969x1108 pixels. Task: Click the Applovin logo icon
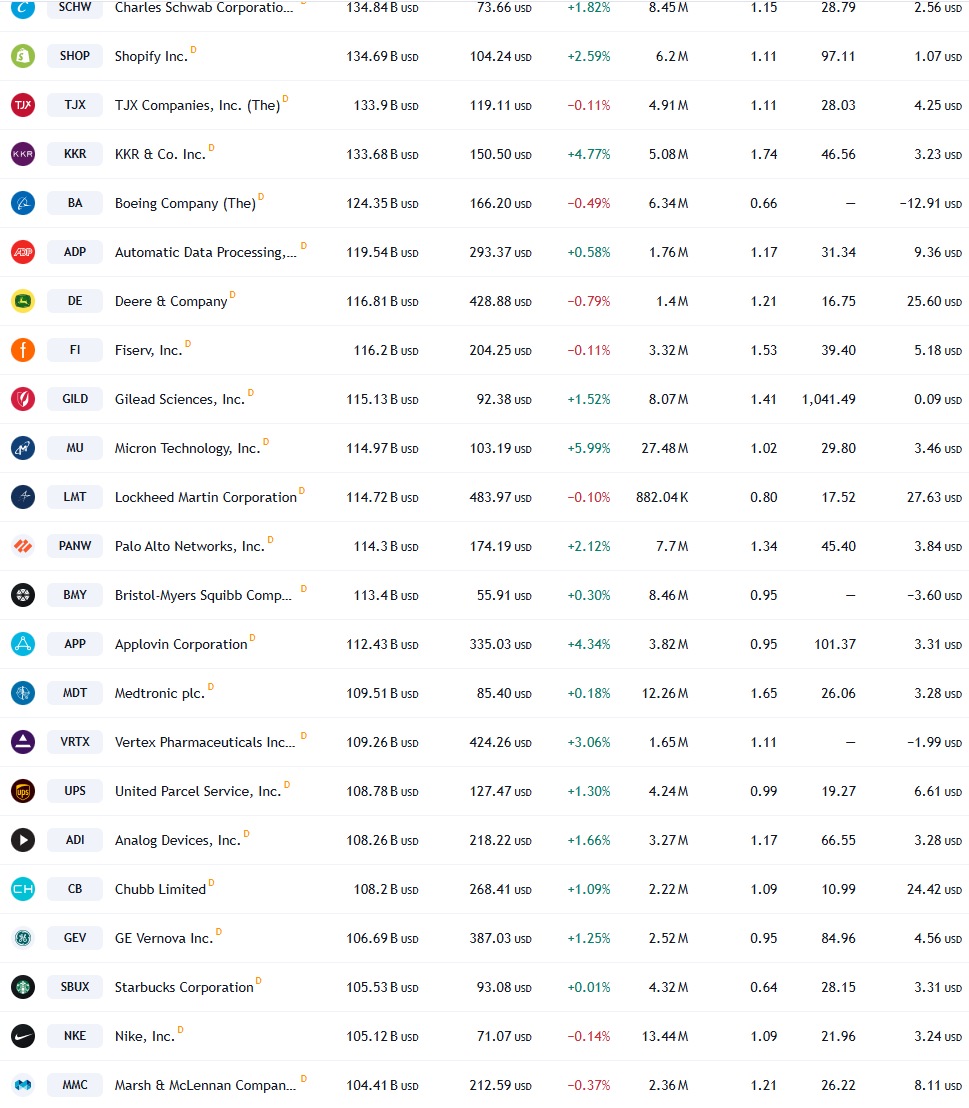pyautogui.click(x=23, y=644)
